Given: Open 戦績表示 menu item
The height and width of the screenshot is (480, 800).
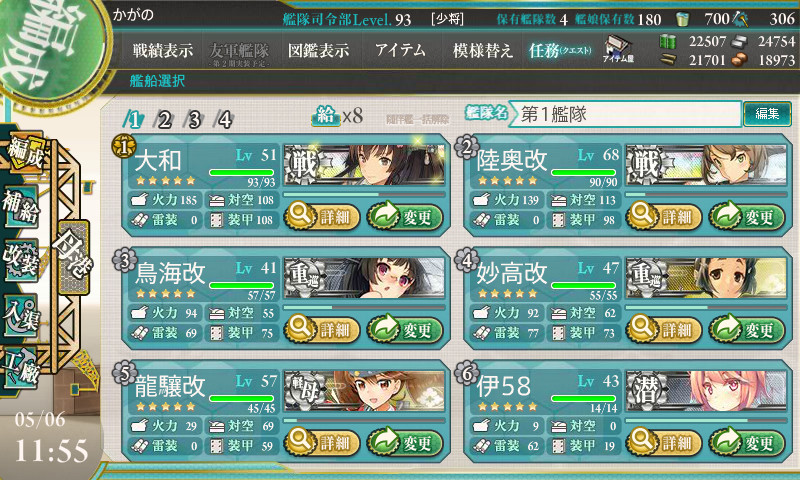Looking at the screenshot, I should pyautogui.click(x=163, y=50).
